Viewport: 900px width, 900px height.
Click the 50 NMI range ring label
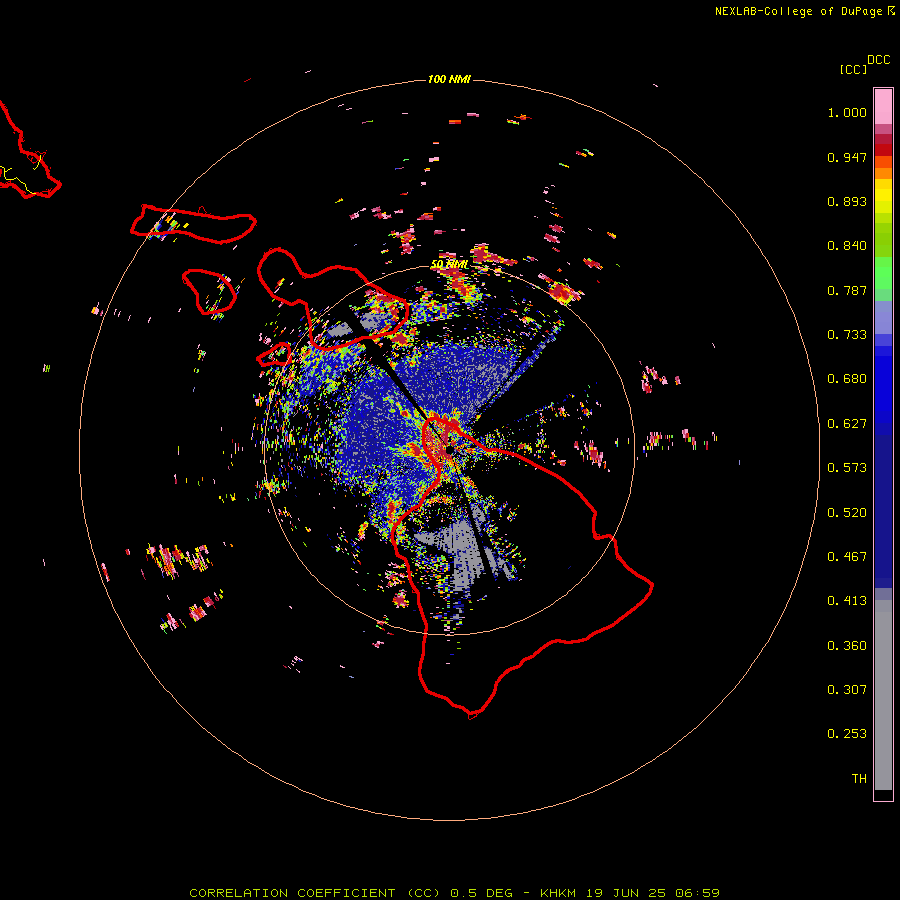point(449,264)
